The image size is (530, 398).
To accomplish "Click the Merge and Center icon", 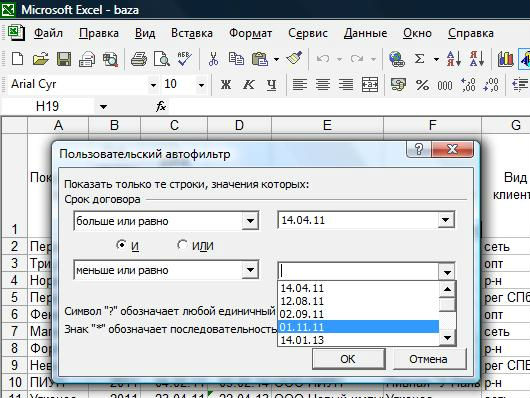I will 370,85.
